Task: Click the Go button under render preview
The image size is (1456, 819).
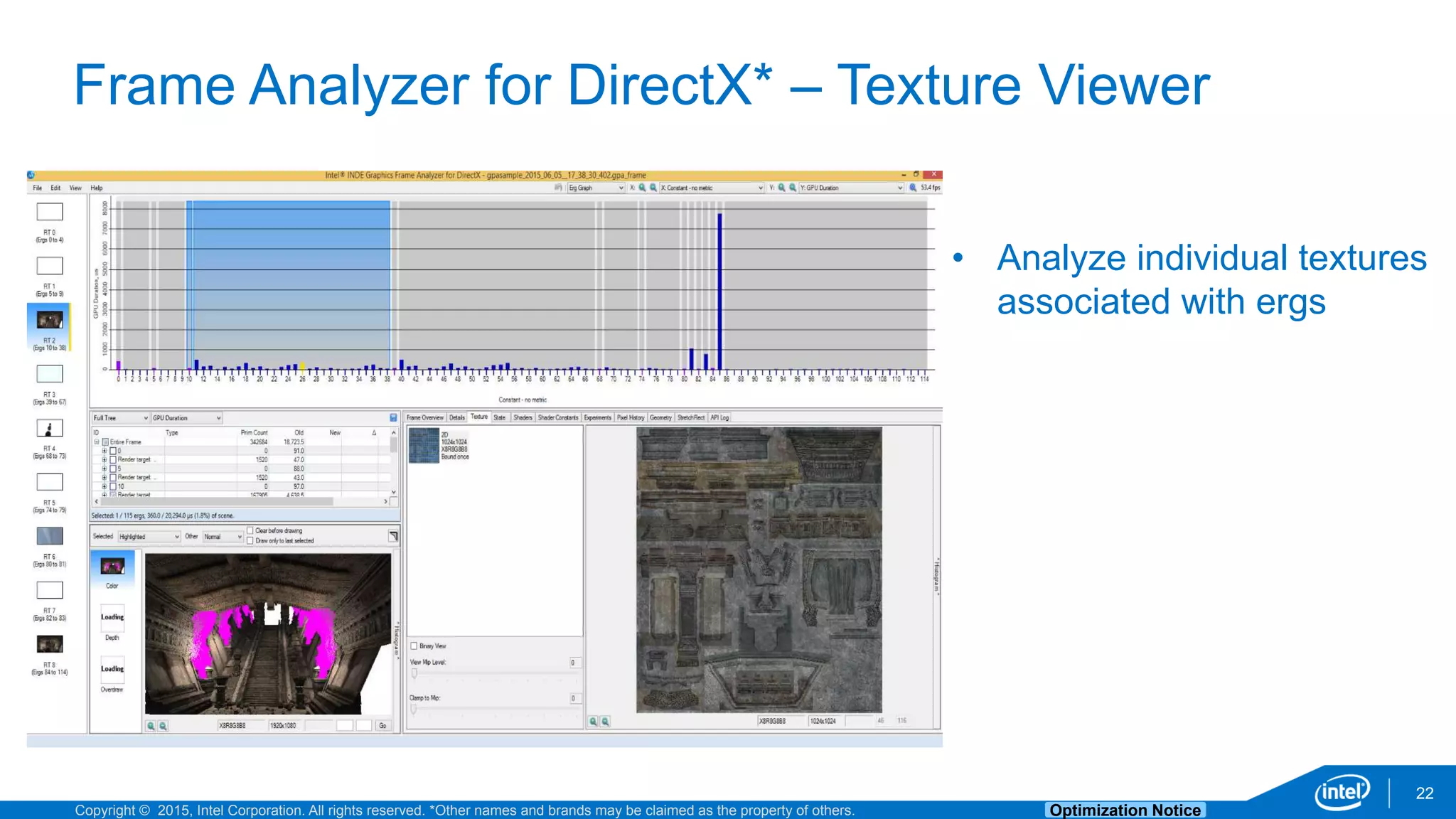Action: [x=382, y=726]
